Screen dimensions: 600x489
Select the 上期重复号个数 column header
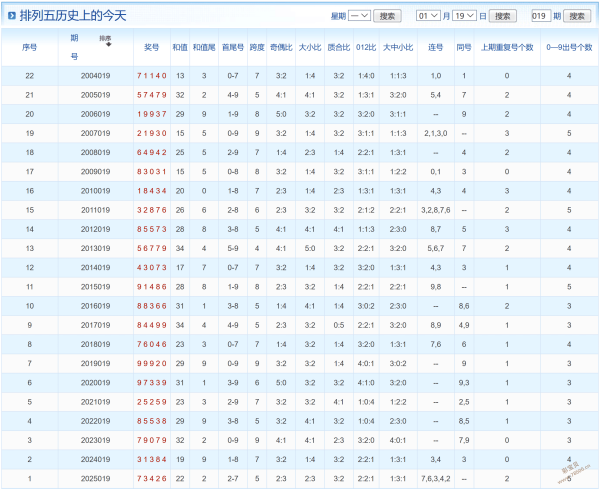coord(506,47)
